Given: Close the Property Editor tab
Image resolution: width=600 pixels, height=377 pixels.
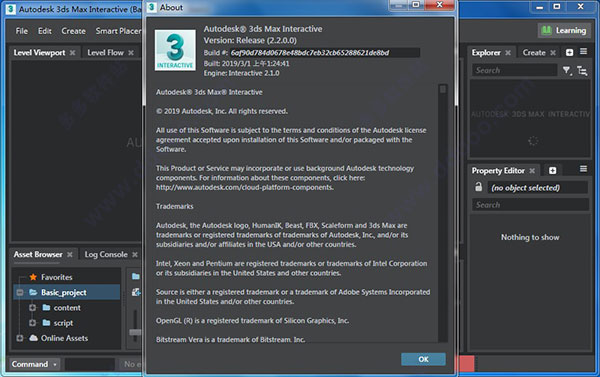Looking at the screenshot, I should [532, 171].
